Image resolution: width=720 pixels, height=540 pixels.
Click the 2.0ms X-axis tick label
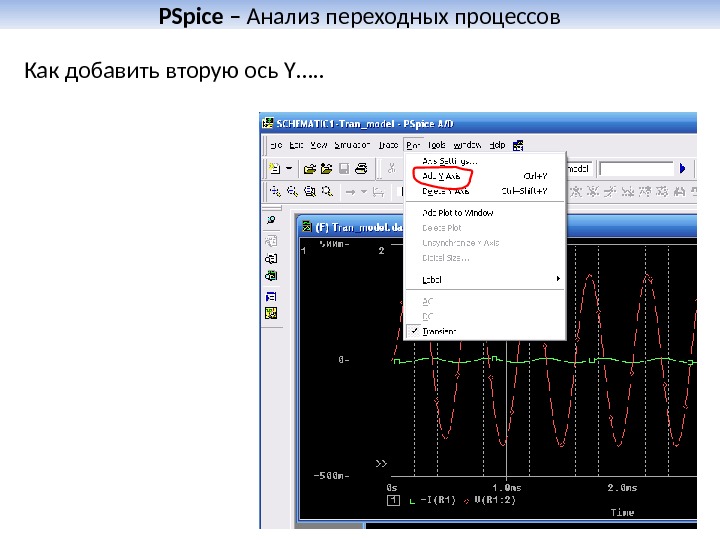click(x=622, y=488)
